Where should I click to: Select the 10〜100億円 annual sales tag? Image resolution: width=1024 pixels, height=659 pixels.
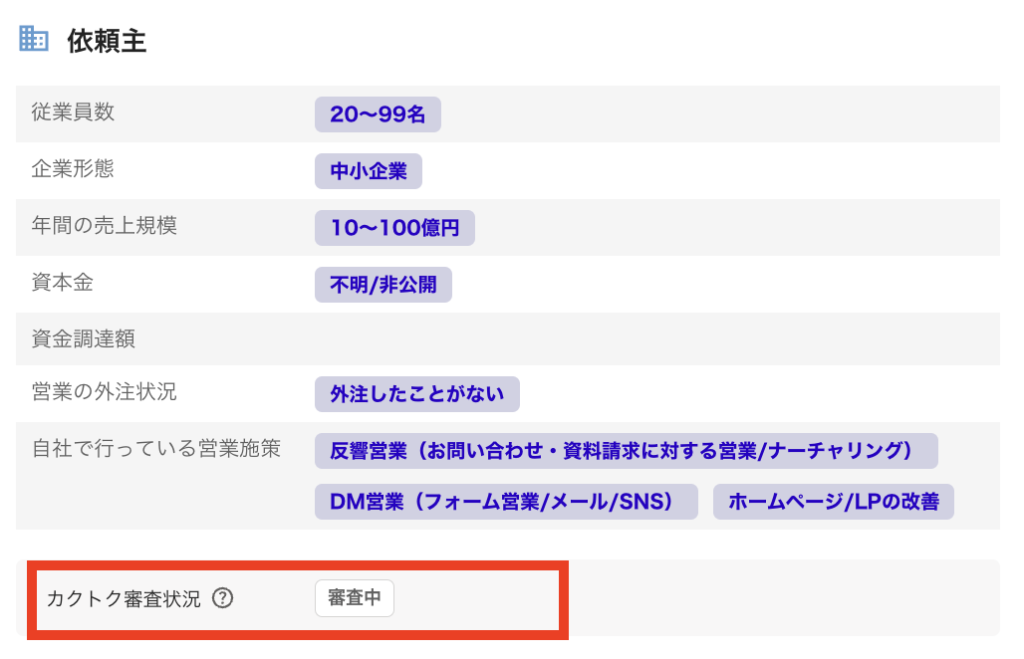click(x=394, y=228)
